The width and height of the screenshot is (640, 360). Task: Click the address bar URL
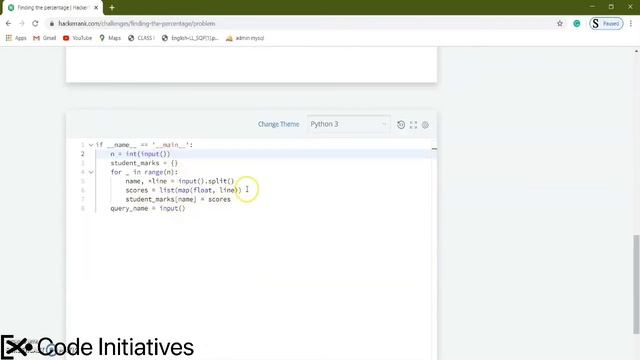(x=137, y=24)
